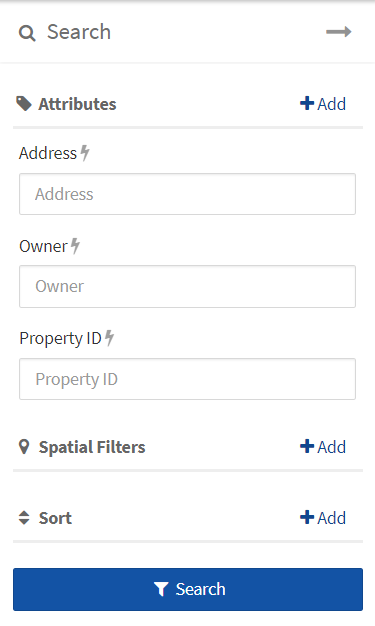Viewport: 375px width, 626px height.
Task: Click the Spatial Filters map pin icon
Action: pos(24,447)
